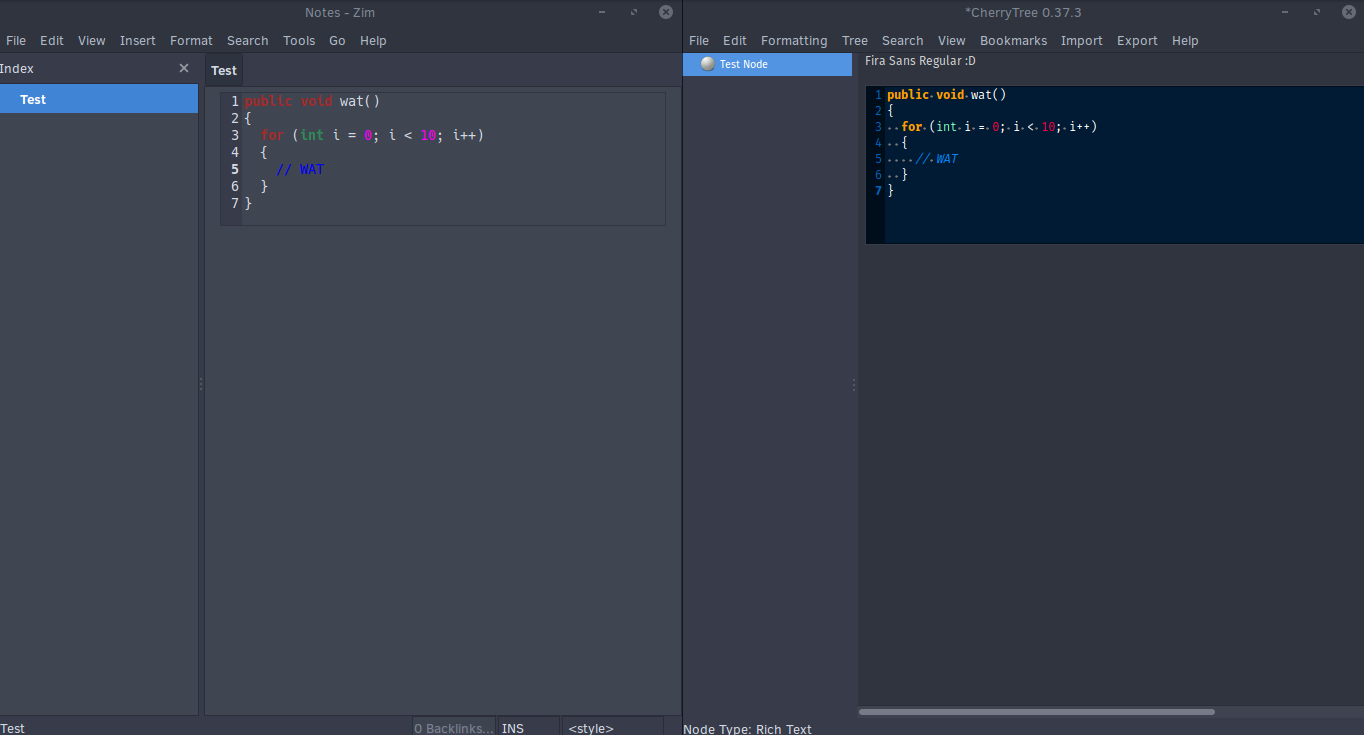
Task: Open File menu in Zim window
Action: [x=16, y=41]
